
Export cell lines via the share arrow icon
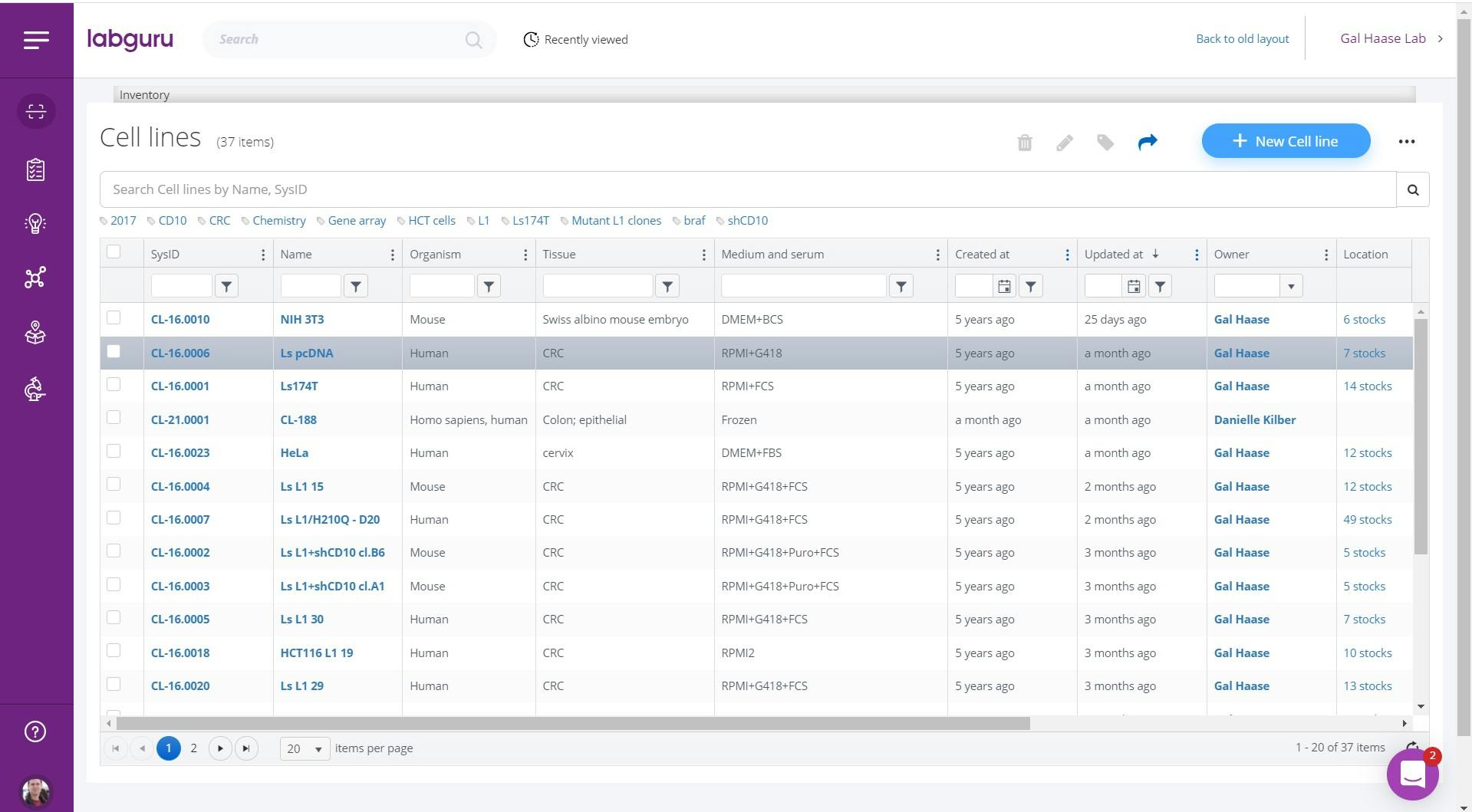[x=1147, y=142]
